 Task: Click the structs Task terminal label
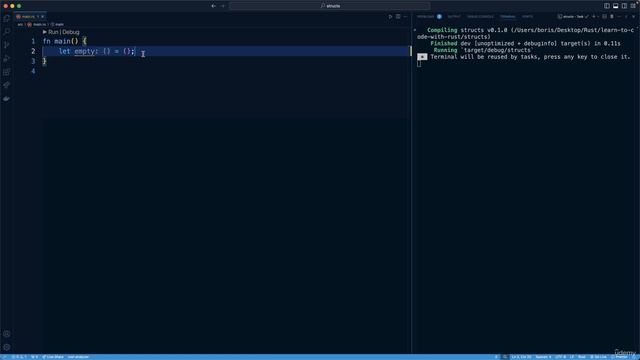click(571, 17)
